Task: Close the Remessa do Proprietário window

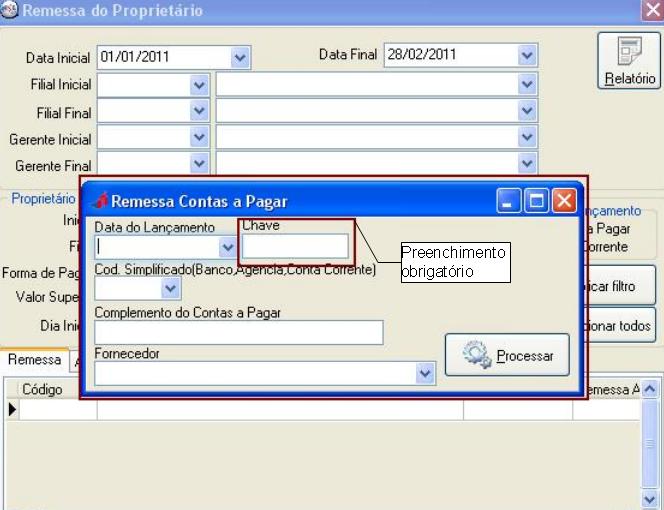Action: (x=651, y=11)
